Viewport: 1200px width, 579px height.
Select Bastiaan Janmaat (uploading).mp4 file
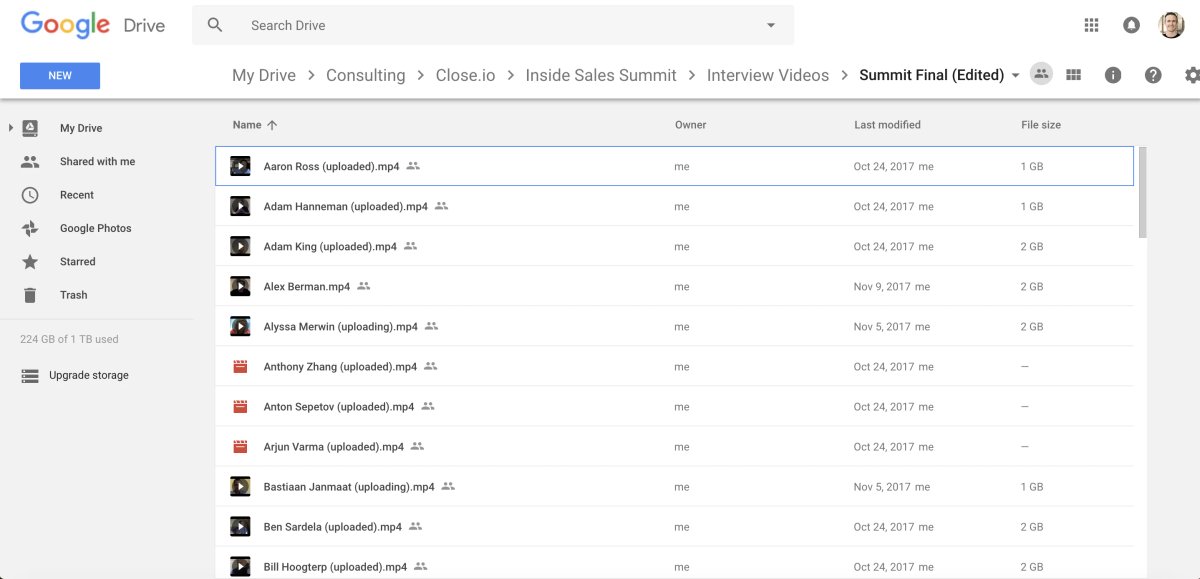(674, 486)
